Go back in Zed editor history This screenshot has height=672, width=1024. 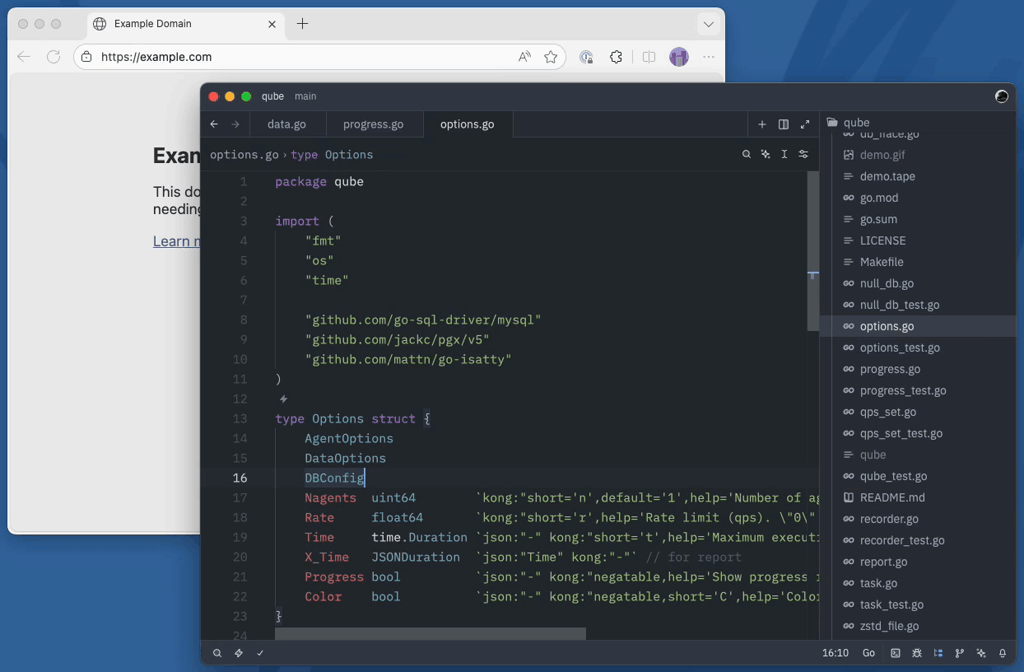pyautogui.click(x=214, y=124)
